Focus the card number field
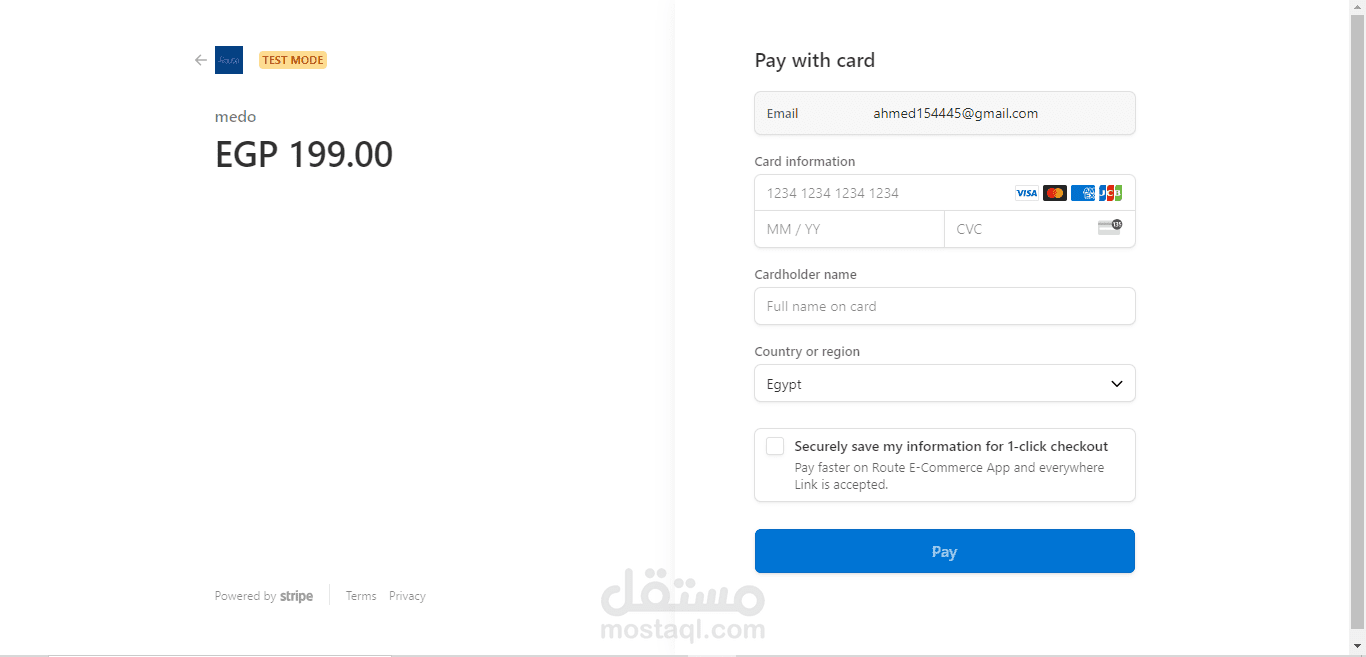Viewport: 1366px width, 657px height. tap(880, 193)
